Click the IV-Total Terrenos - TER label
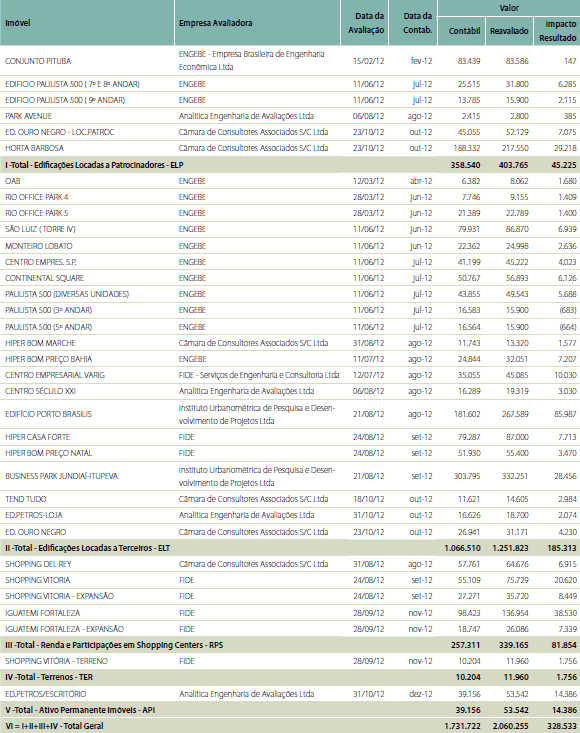580x733 pixels. point(49,677)
